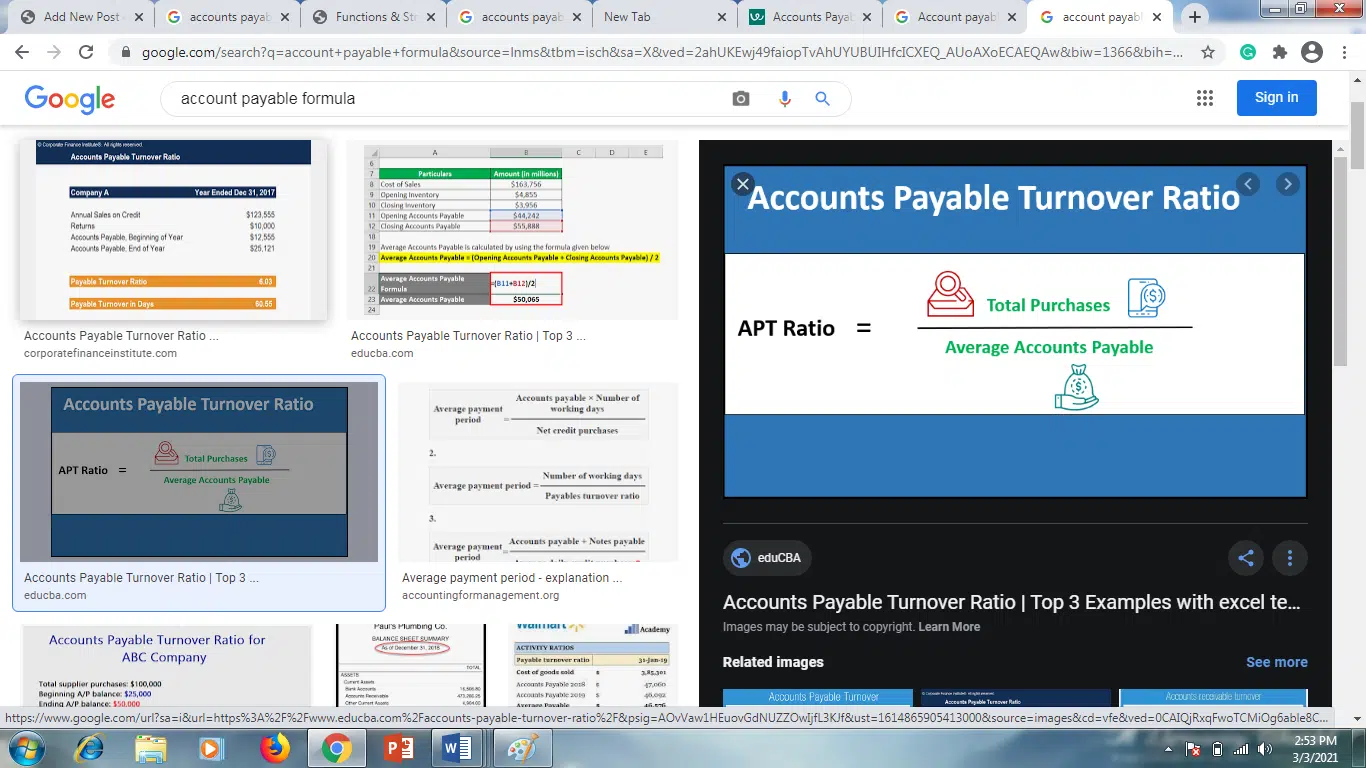
Task: Share the previewed image
Action: coord(1246,558)
